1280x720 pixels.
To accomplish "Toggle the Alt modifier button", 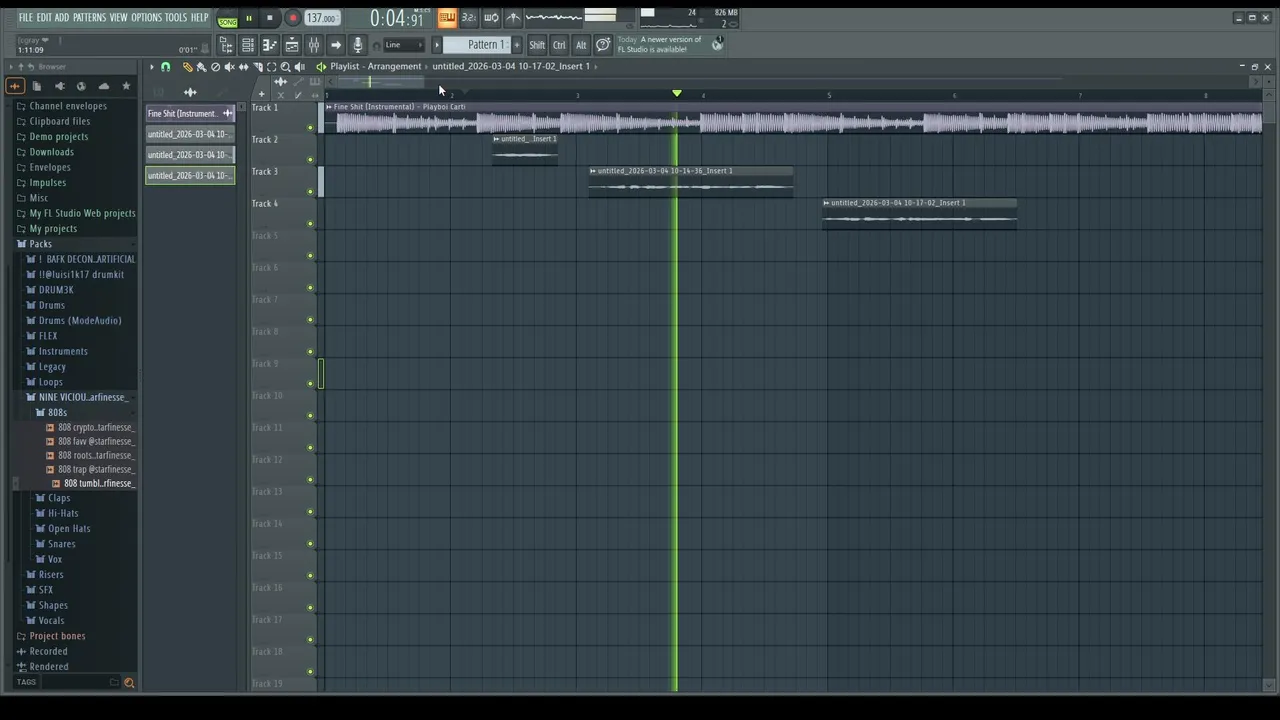I will (x=581, y=45).
